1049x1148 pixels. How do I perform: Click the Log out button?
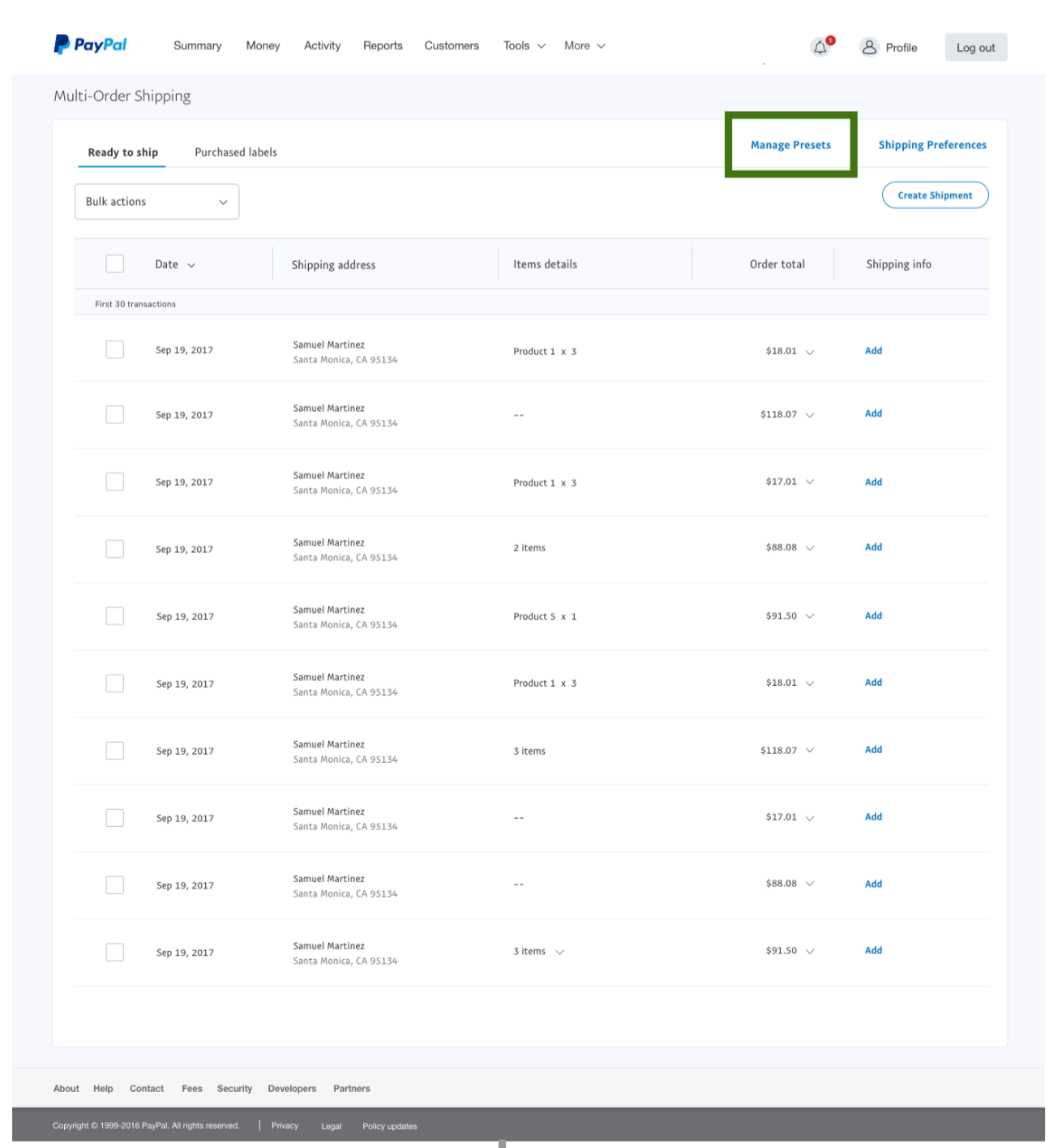(x=975, y=48)
